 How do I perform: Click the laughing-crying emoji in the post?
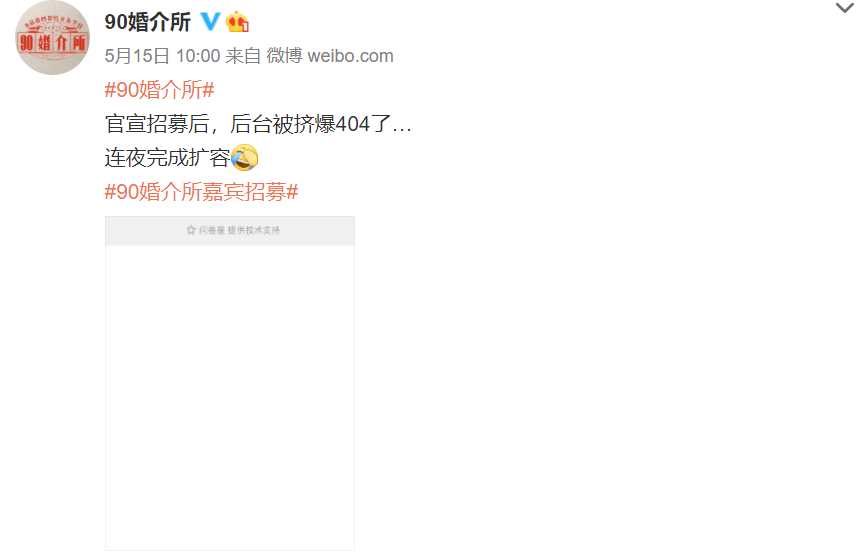point(245,157)
